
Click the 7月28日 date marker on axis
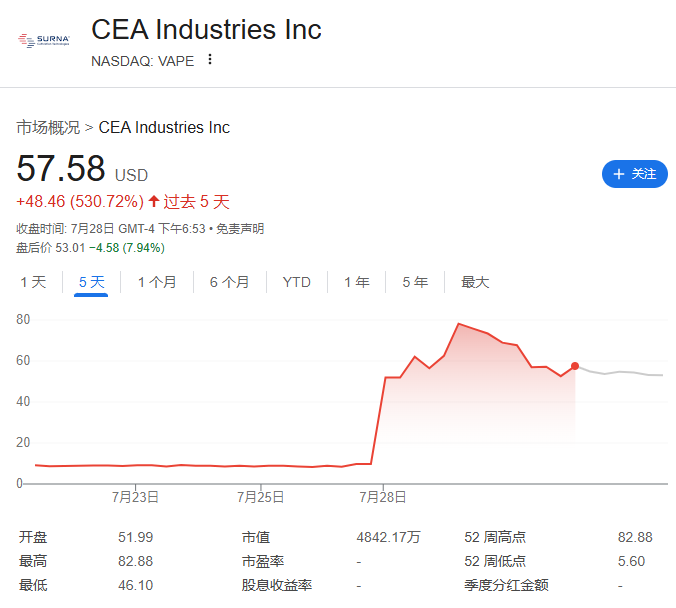(383, 497)
